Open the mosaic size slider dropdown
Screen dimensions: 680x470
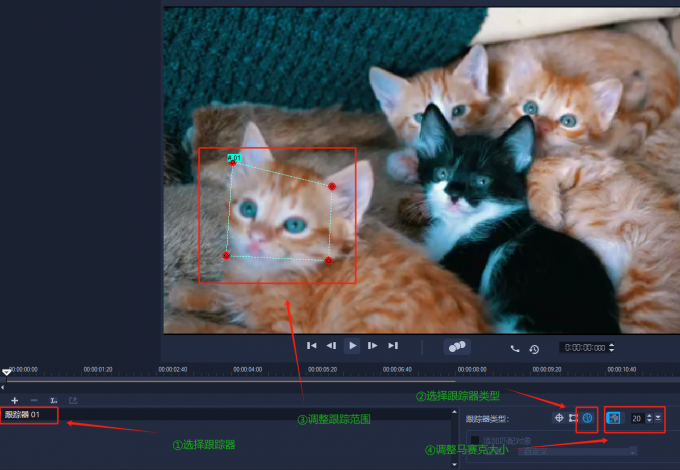tap(658, 418)
